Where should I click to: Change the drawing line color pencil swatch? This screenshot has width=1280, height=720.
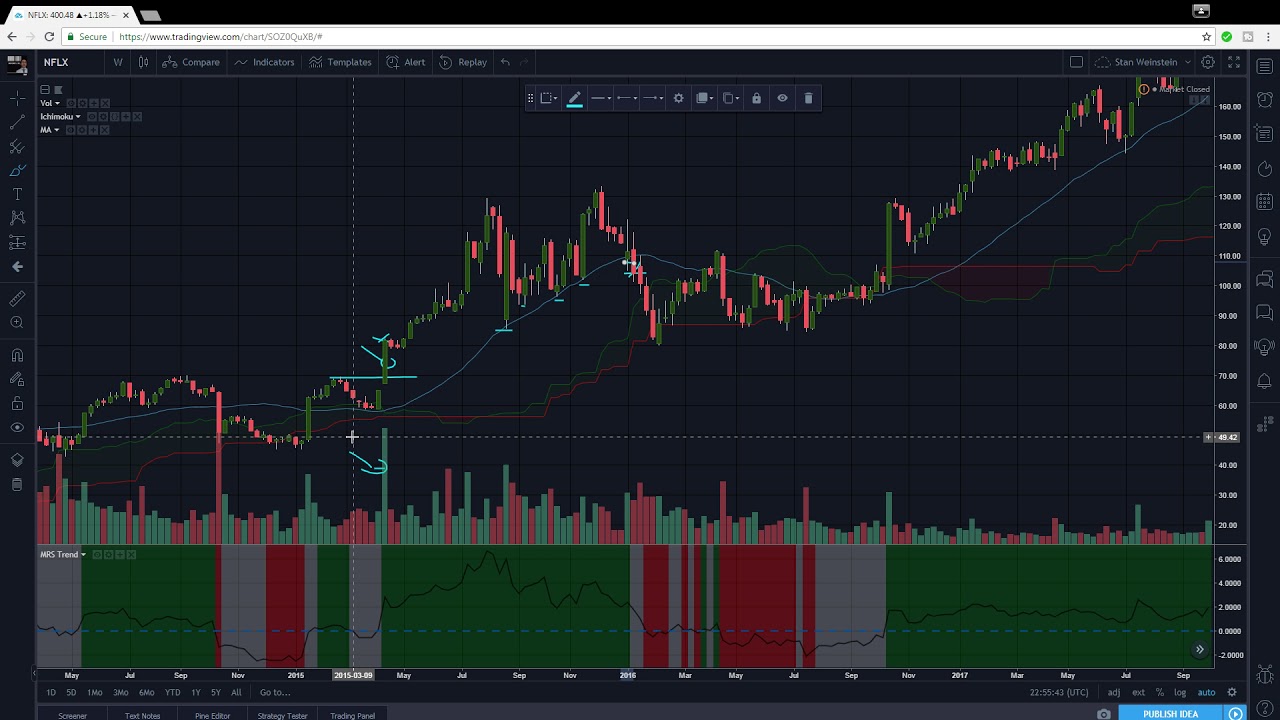click(x=574, y=98)
